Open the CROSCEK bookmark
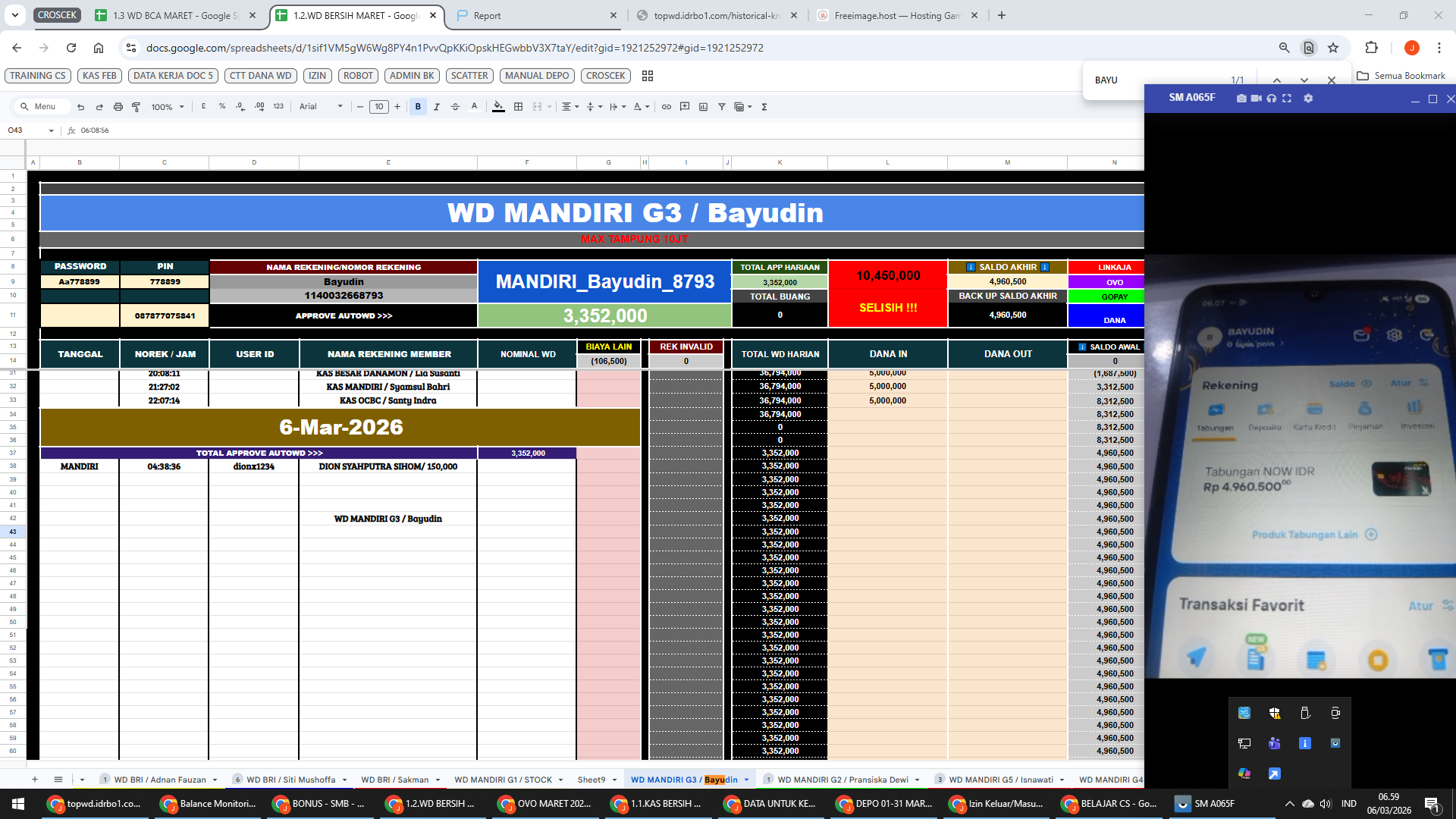The width and height of the screenshot is (1456, 819). [x=605, y=76]
